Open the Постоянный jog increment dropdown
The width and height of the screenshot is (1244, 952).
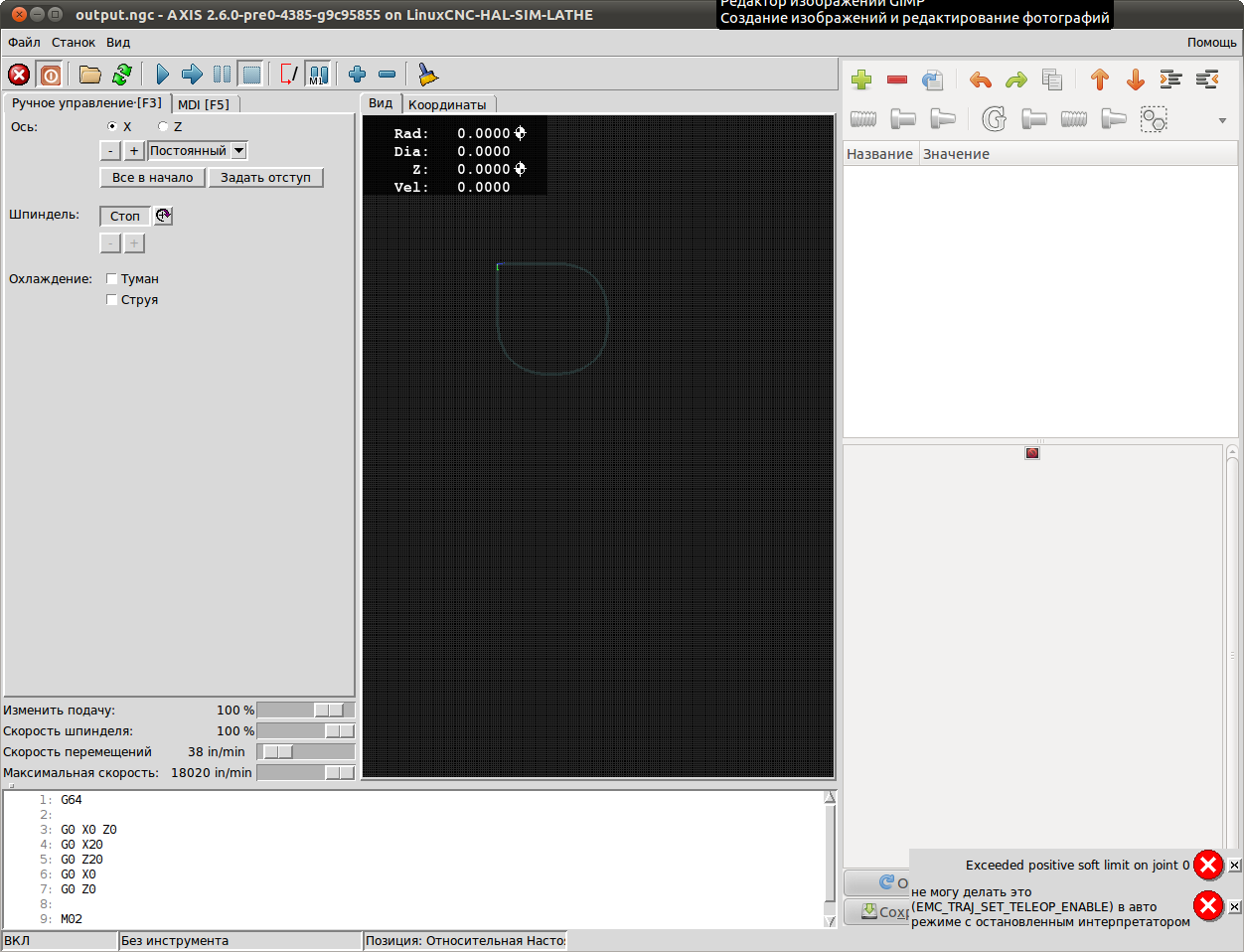click(x=238, y=151)
